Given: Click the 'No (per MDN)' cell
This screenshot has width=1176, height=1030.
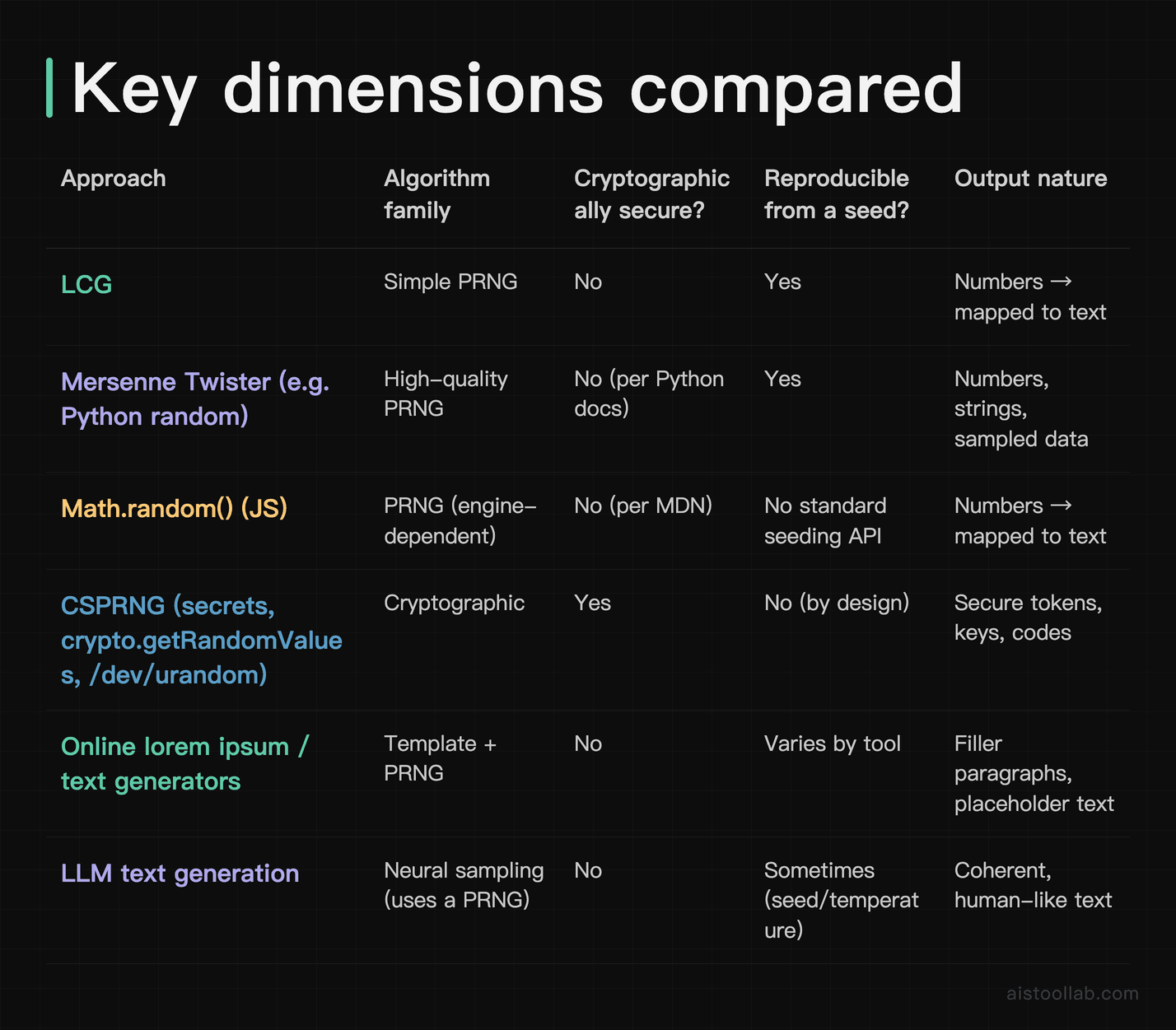Looking at the screenshot, I should [643, 506].
